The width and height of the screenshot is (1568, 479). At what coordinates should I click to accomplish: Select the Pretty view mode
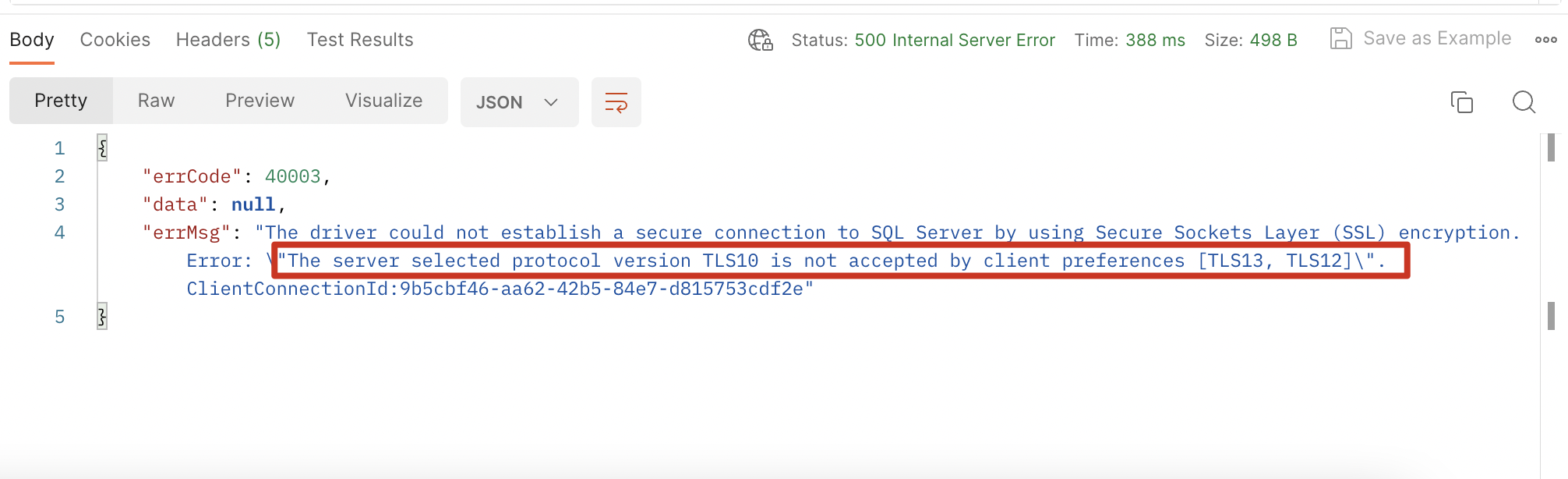click(x=61, y=101)
